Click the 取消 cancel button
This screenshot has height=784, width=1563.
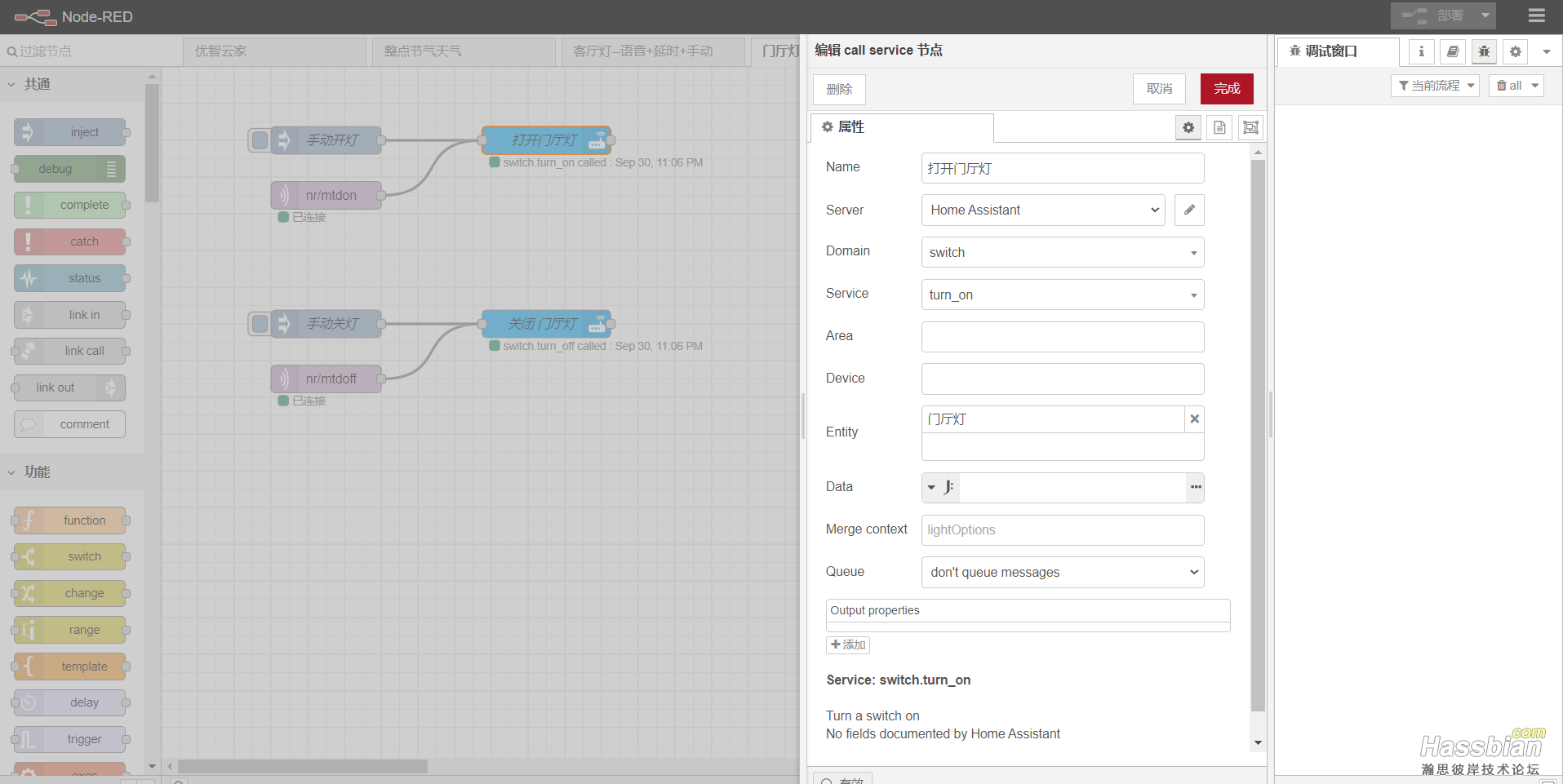coord(1159,89)
